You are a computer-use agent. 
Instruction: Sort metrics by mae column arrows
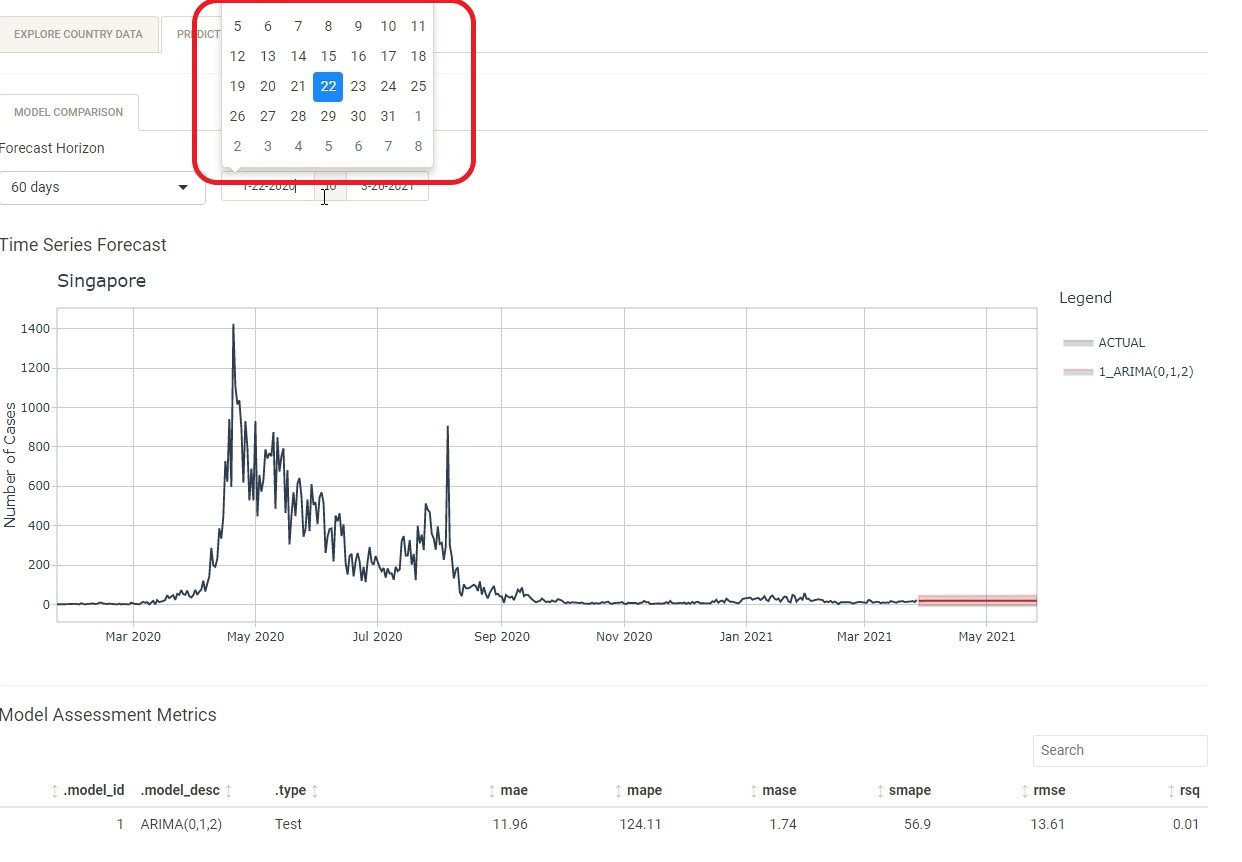(492, 791)
